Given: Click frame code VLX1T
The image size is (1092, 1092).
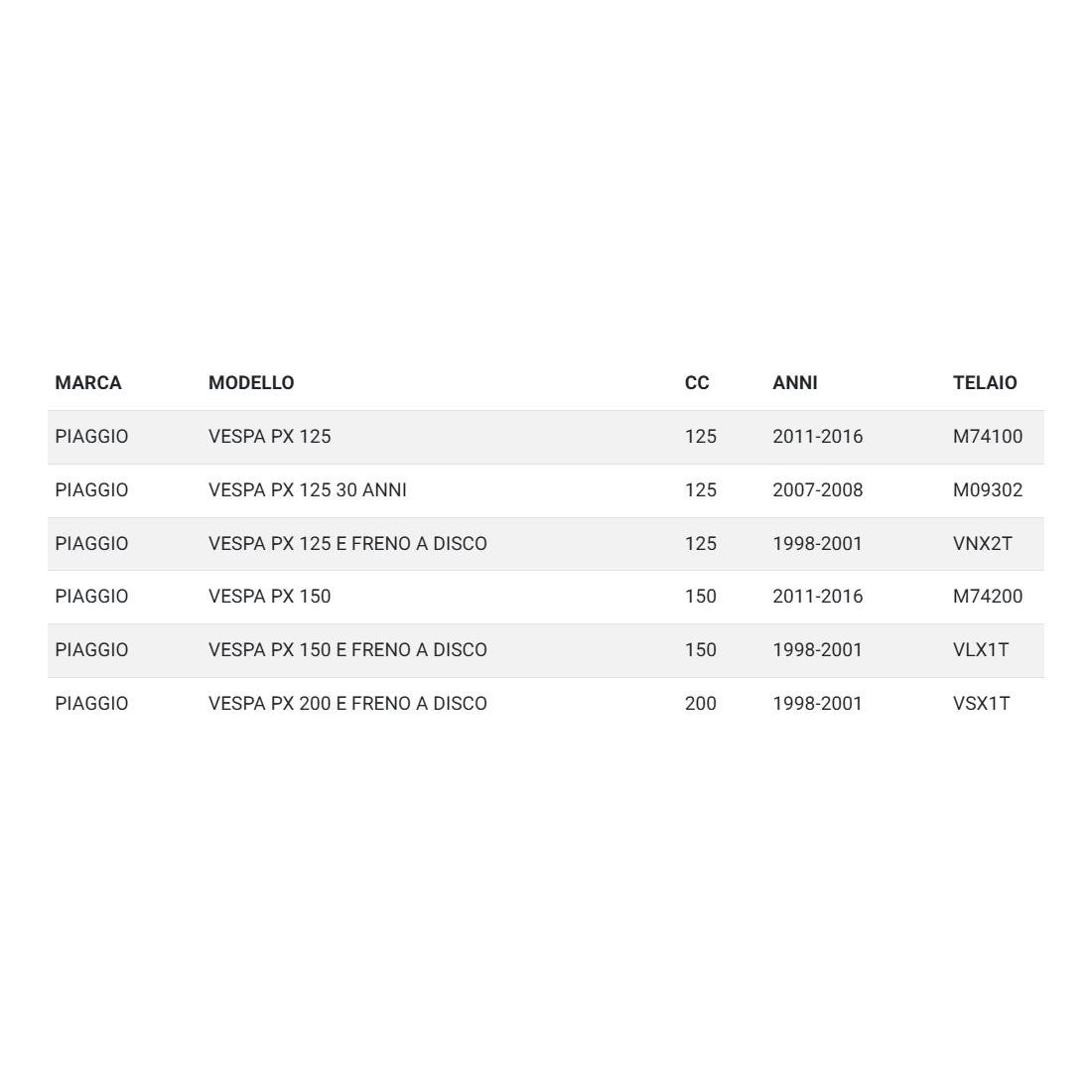Looking at the screenshot, I should pyautogui.click(x=981, y=650).
